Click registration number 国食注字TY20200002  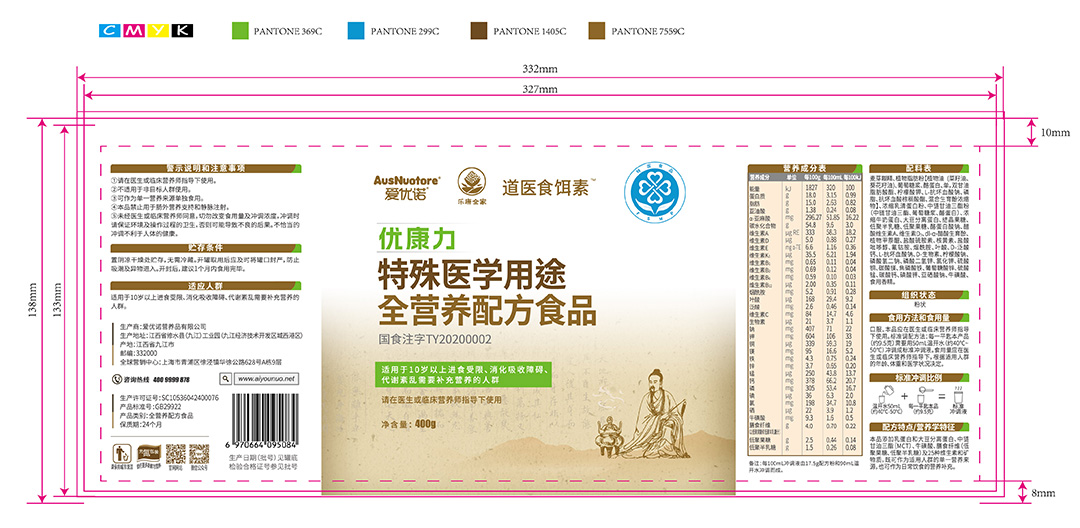click(435, 339)
